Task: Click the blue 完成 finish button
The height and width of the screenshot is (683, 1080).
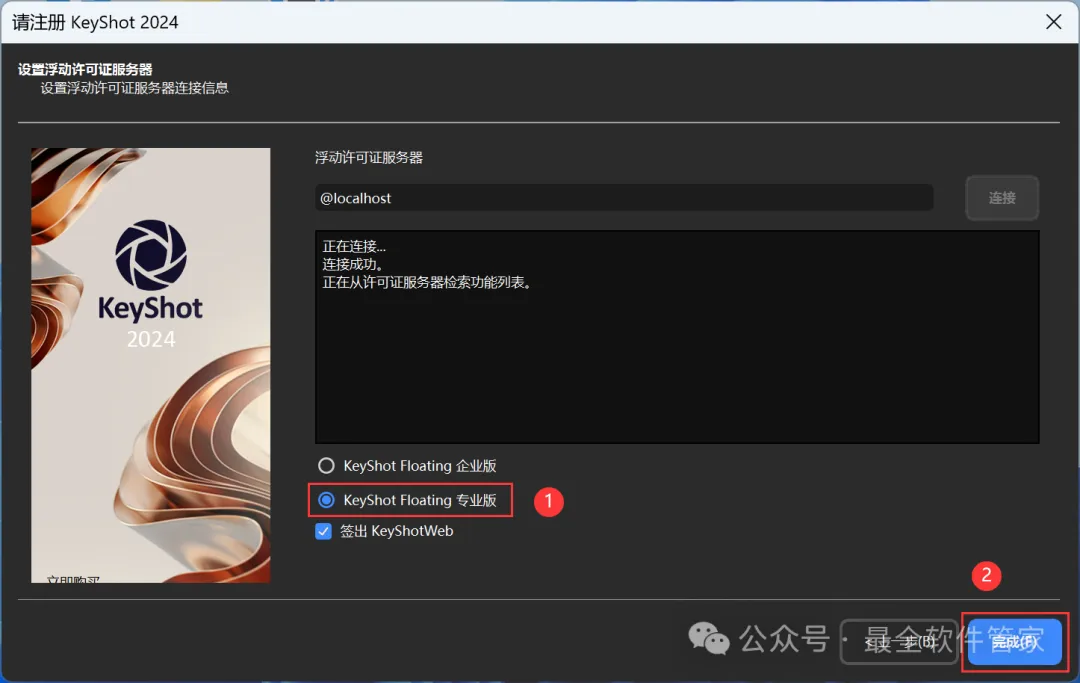Action: pyautogui.click(x=1015, y=642)
